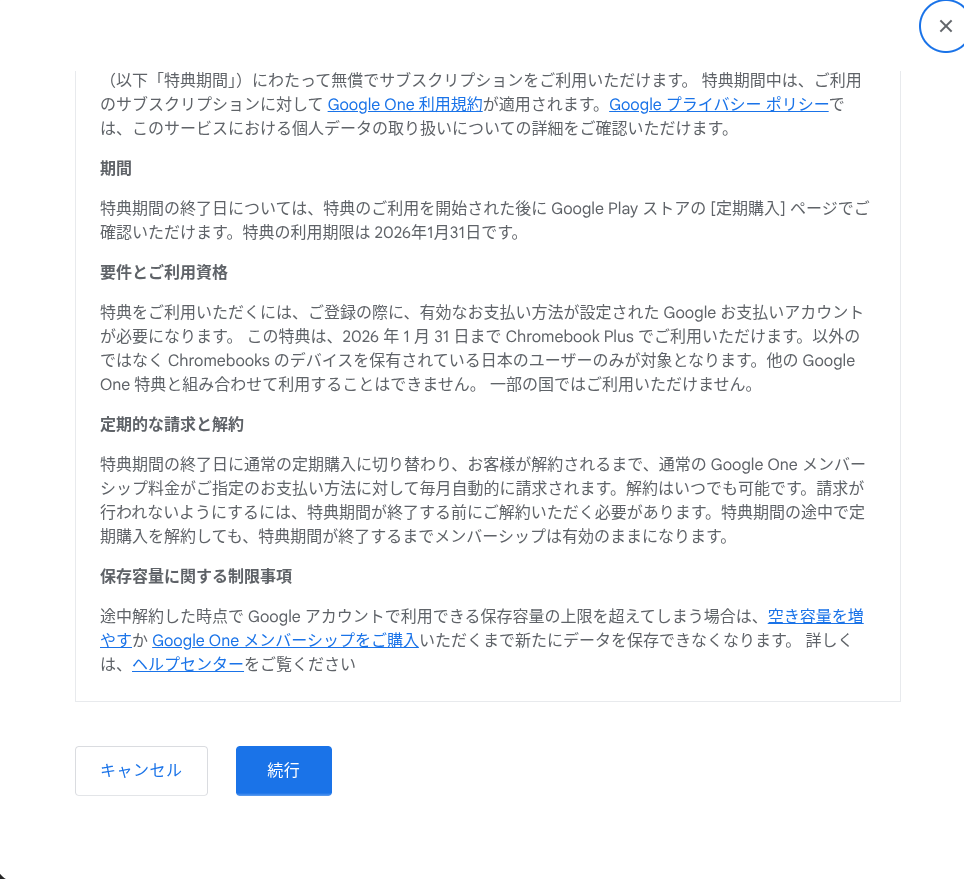Click the Chromebook Plus text in requirements
The height and width of the screenshot is (879, 964).
click(x=569, y=336)
